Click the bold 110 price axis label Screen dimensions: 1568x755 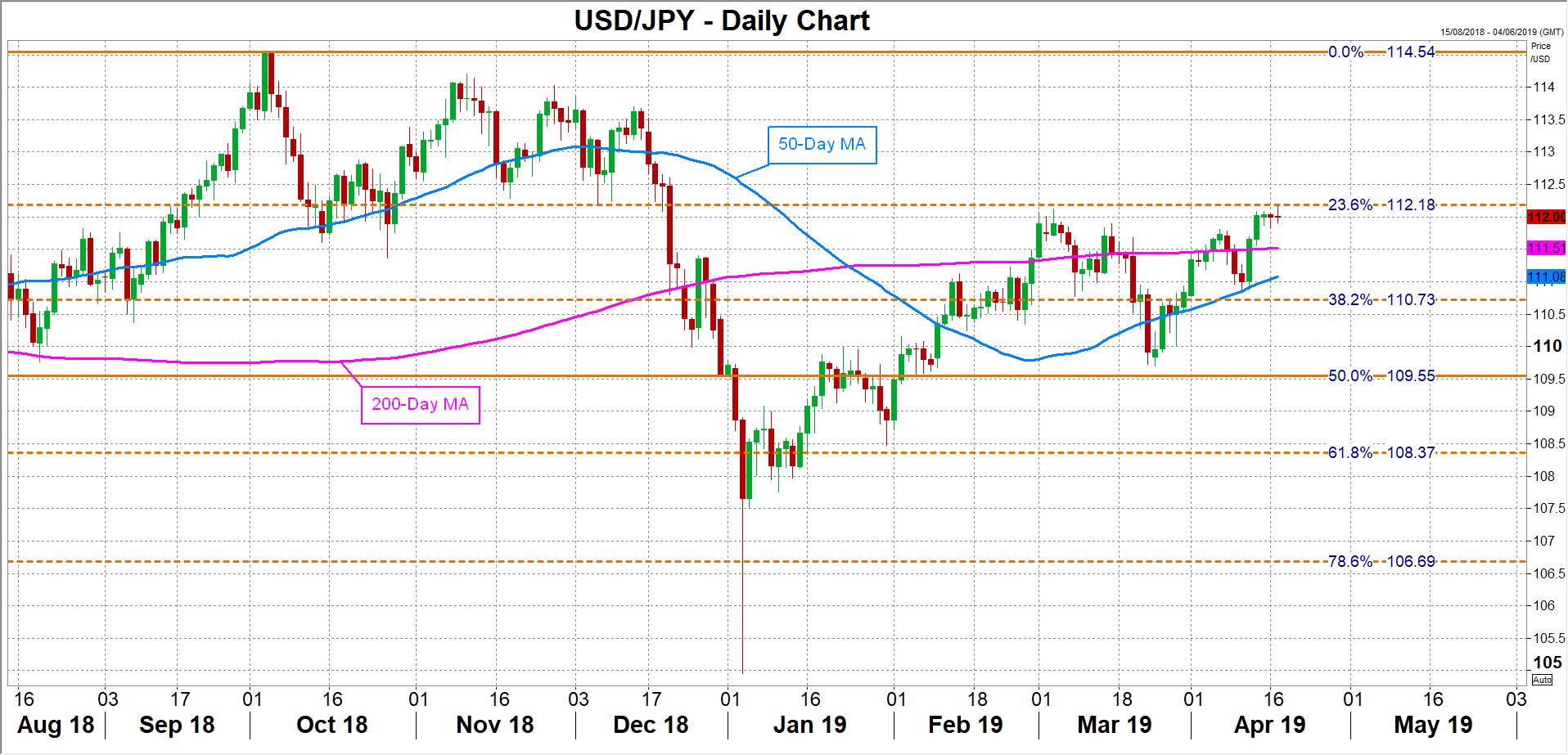[x=1547, y=346]
